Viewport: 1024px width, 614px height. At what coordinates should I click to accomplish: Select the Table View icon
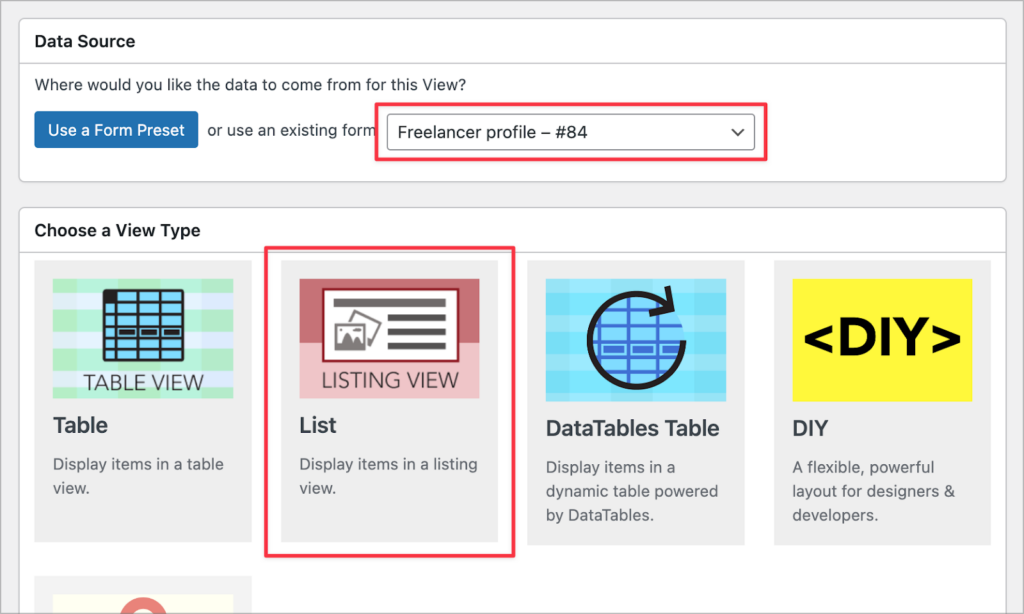click(x=143, y=338)
